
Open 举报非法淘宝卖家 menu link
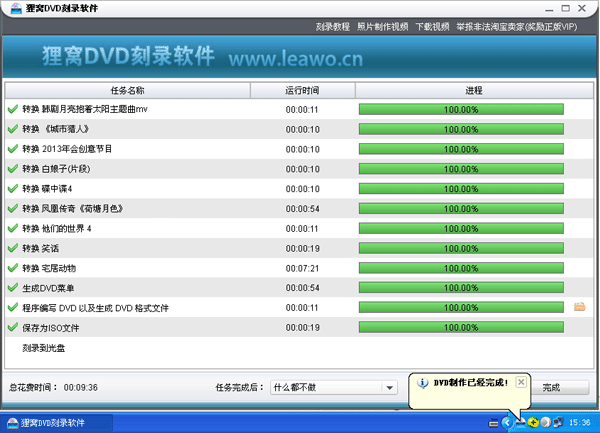pos(517,27)
